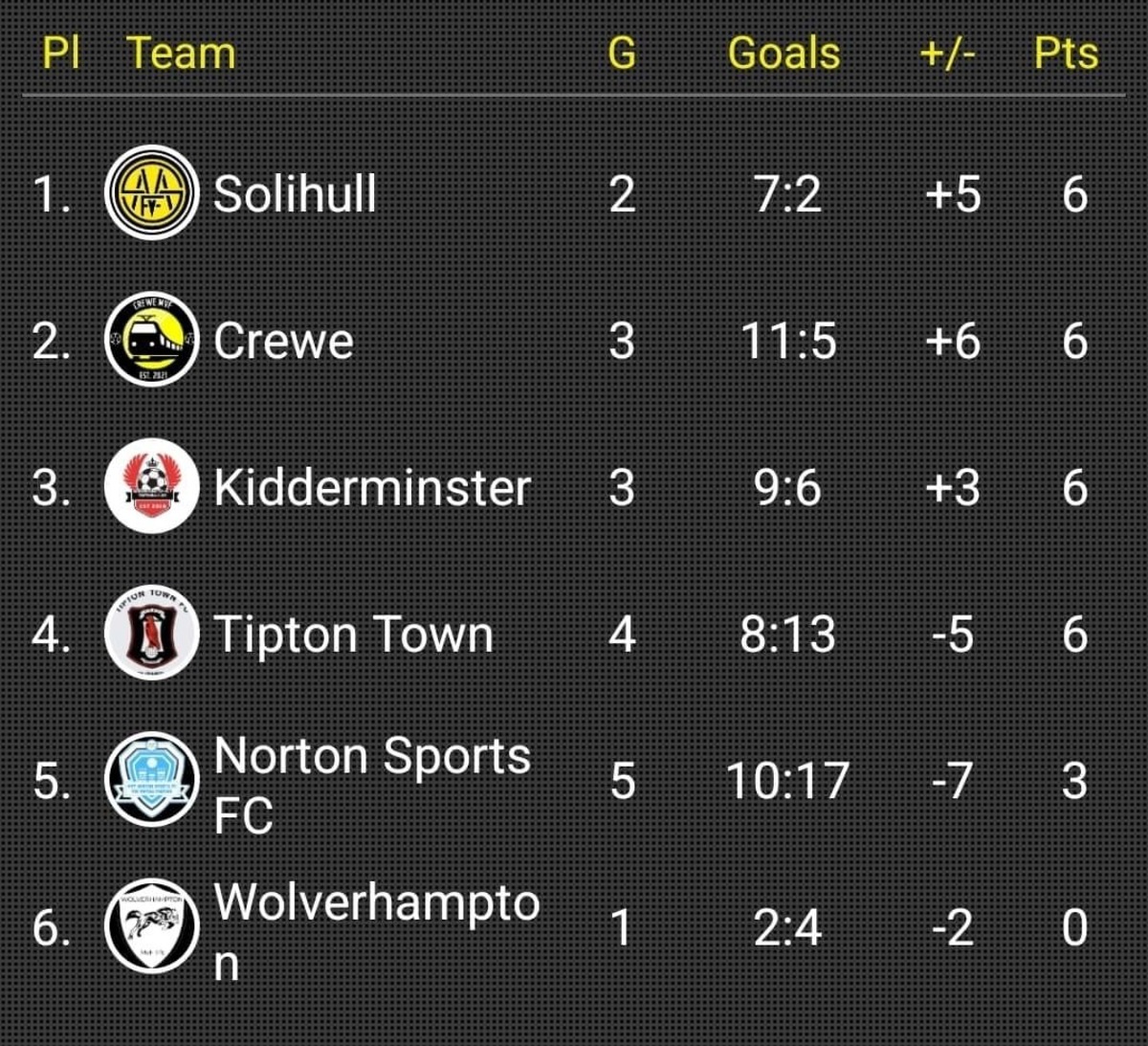Viewport: 1148px width, 1046px height.
Task: Click the Solihull team name
Action: (295, 193)
